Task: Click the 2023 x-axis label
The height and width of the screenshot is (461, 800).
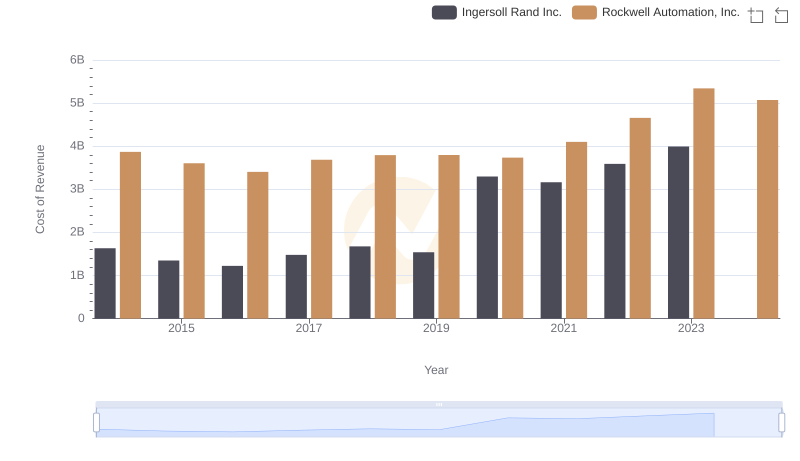Action: coord(691,328)
